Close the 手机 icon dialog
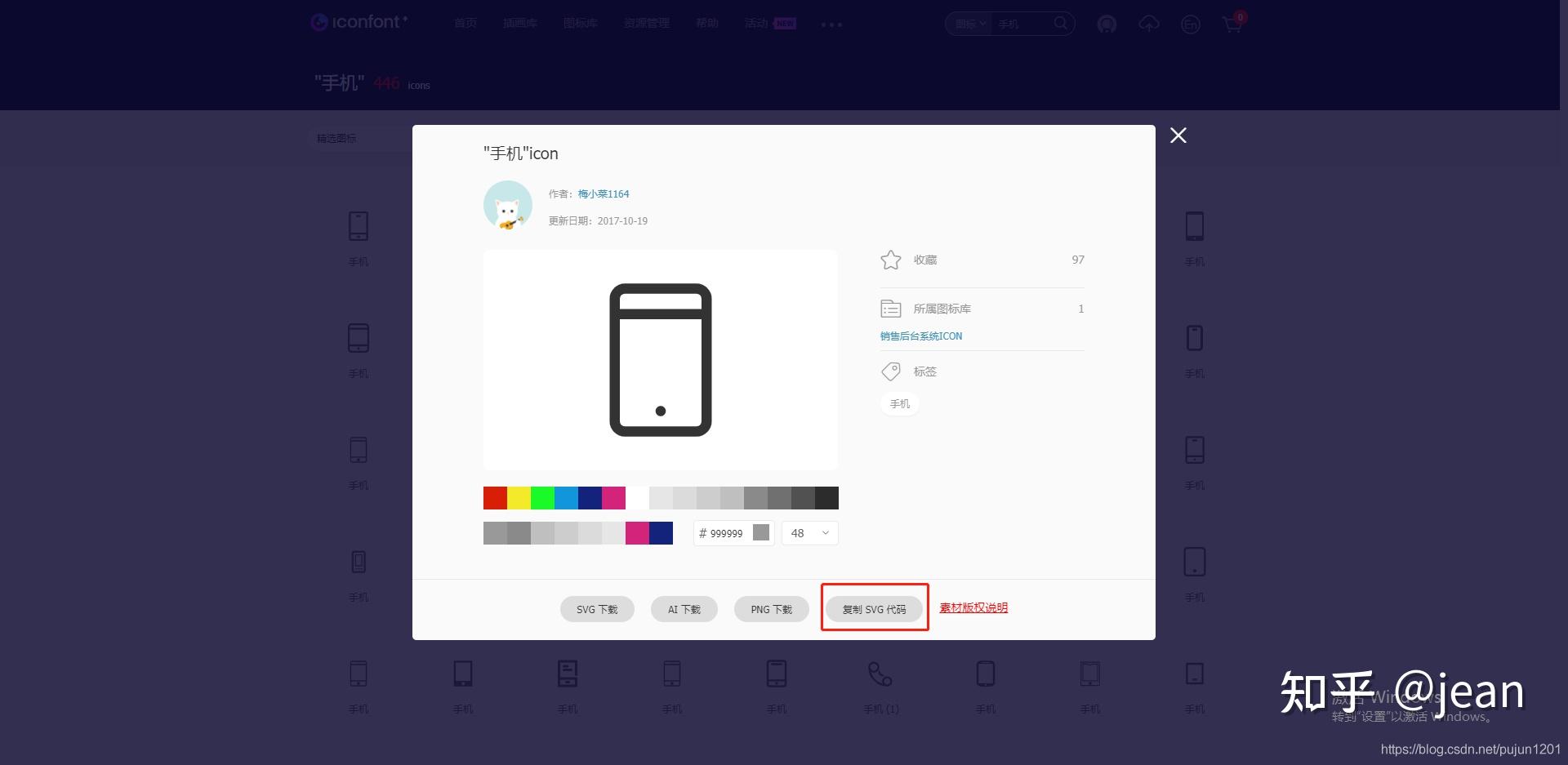This screenshot has height=765, width=1568. [1178, 136]
